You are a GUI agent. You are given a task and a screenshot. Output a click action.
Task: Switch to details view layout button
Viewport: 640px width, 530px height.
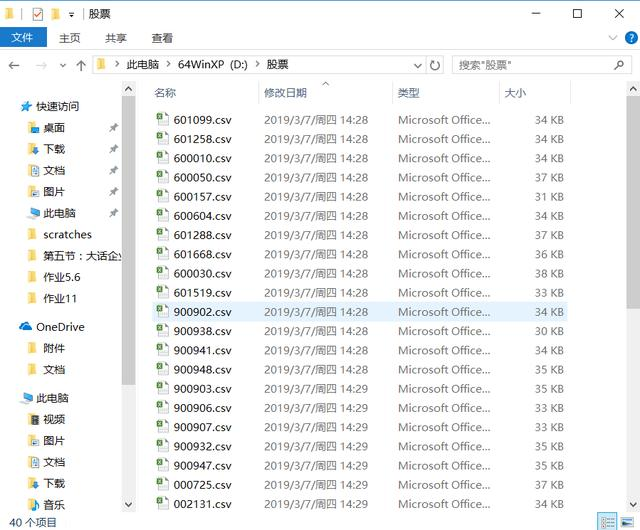pos(607,522)
